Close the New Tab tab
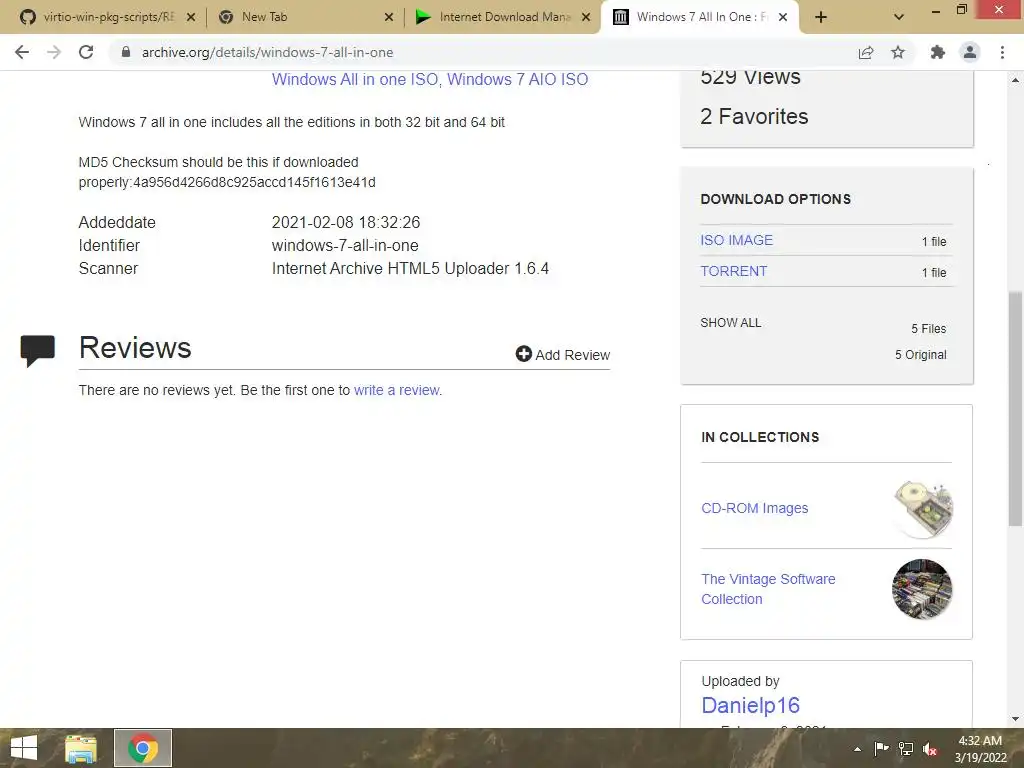 point(389,17)
